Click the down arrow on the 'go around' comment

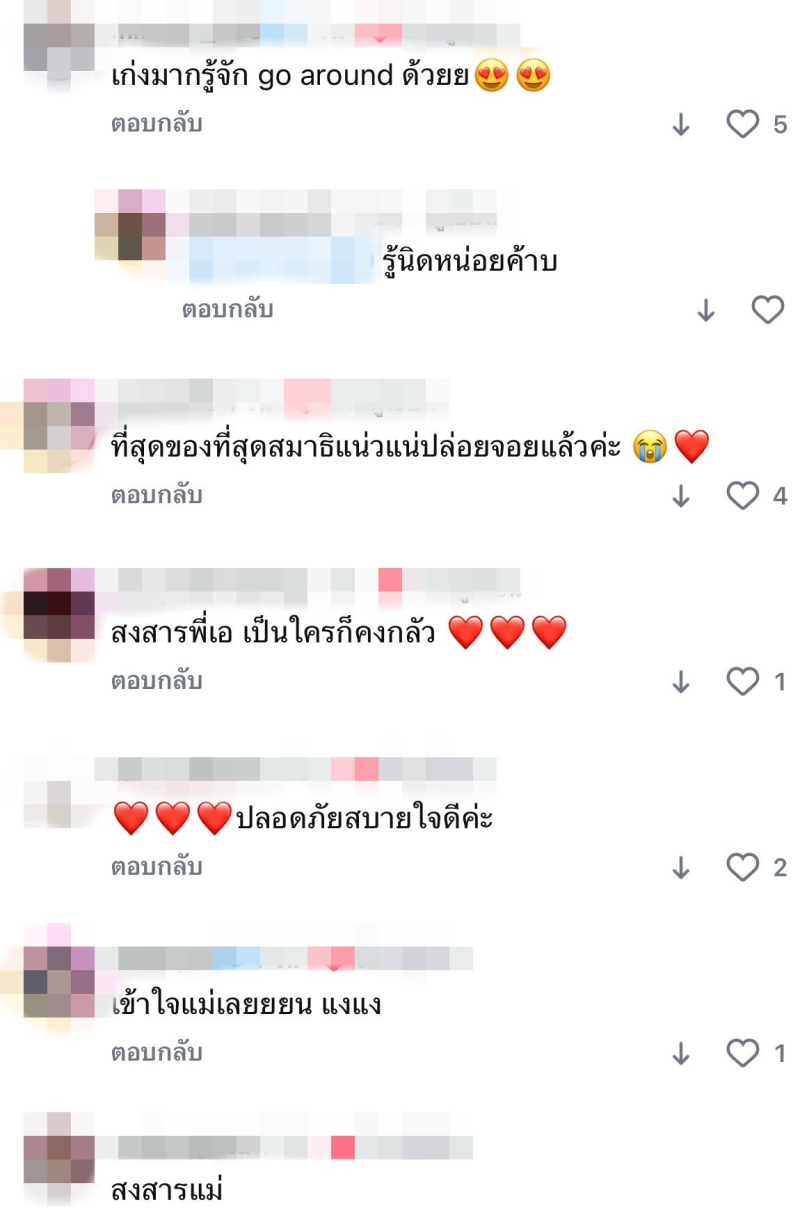click(681, 125)
